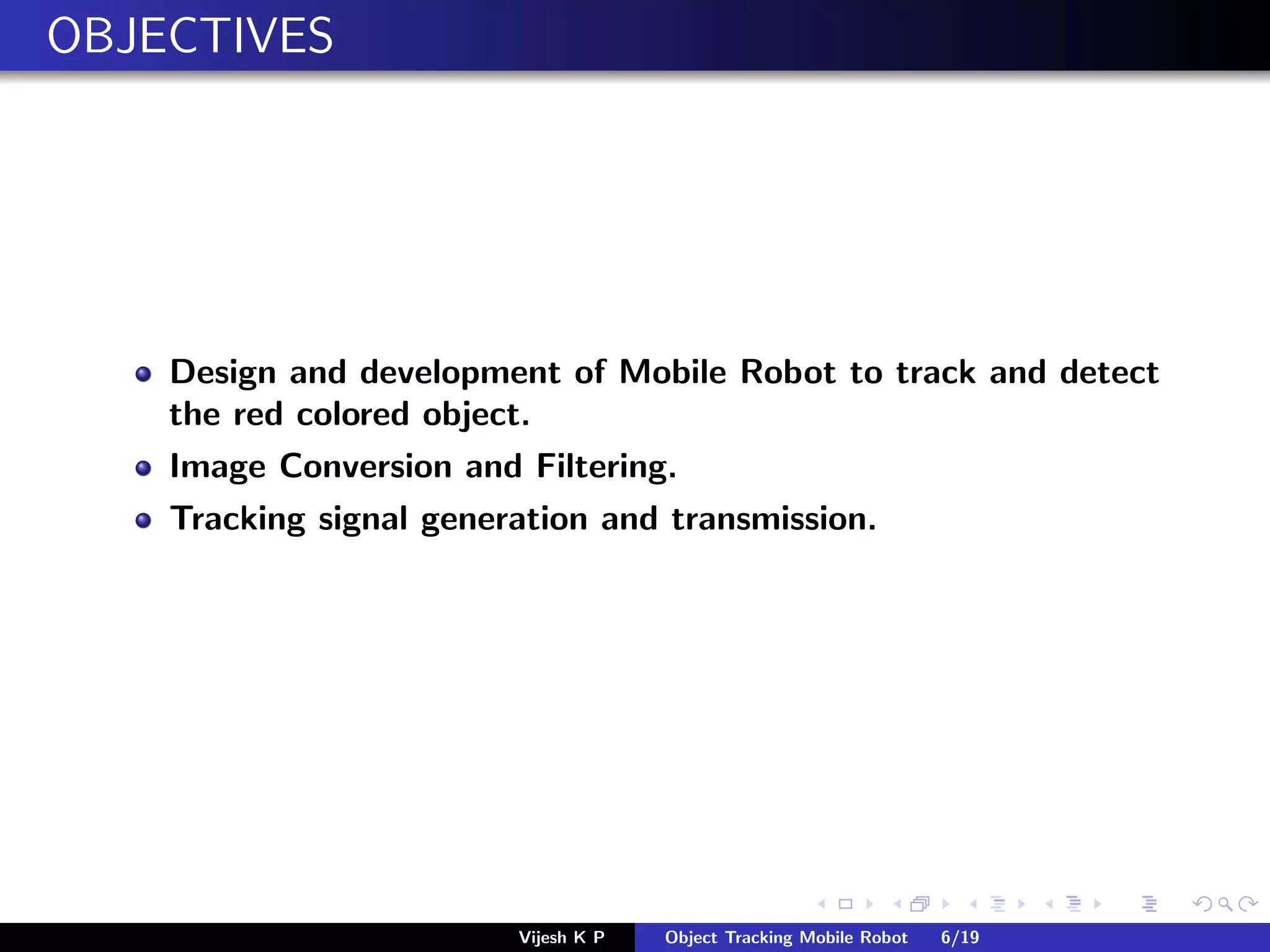Click the 6/19 page counter
The height and width of the screenshot is (952, 1270).
[x=960, y=937]
